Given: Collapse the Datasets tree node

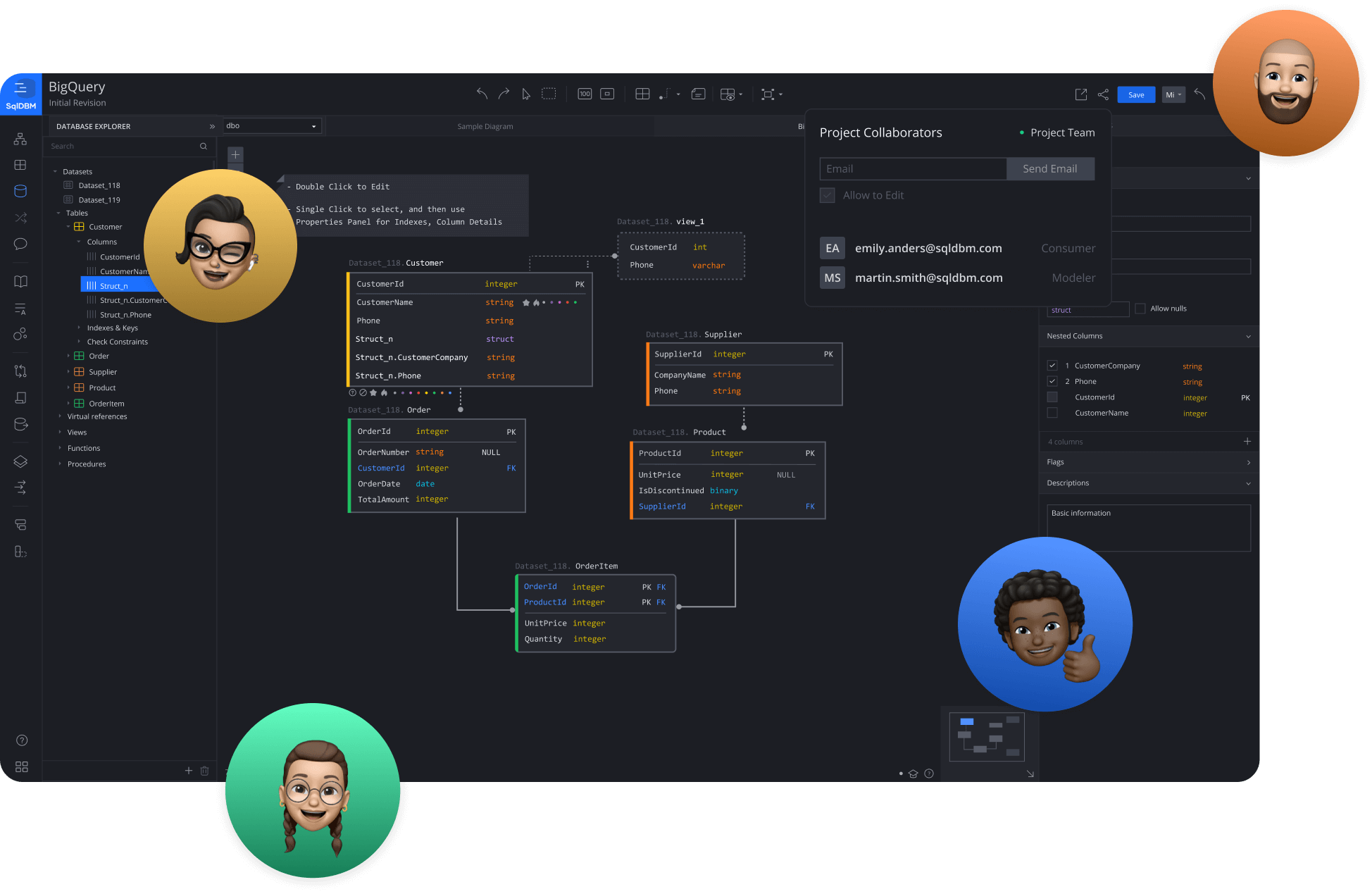Looking at the screenshot, I should [55, 171].
